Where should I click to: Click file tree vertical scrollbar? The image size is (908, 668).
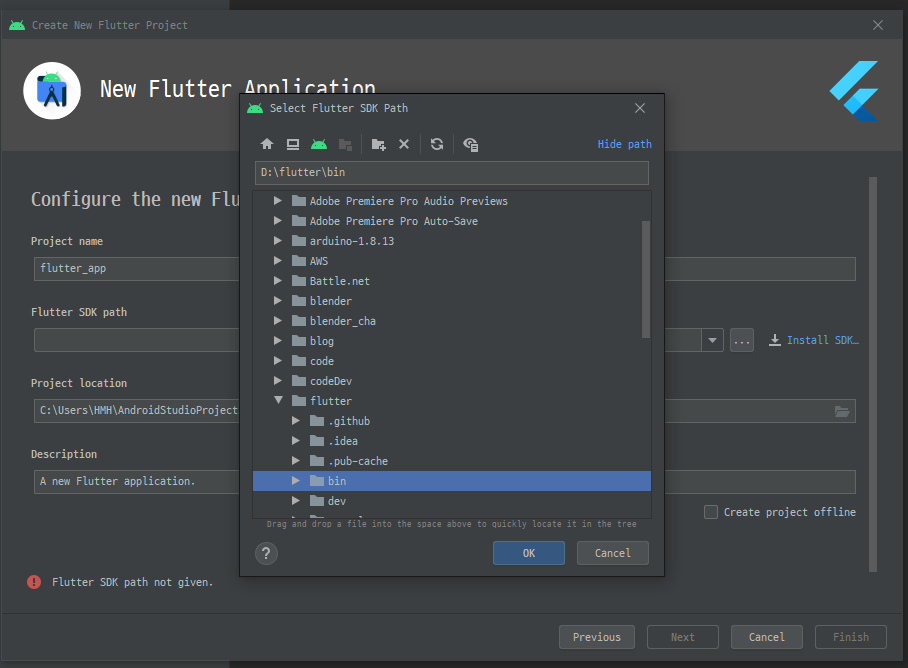(646, 279)
